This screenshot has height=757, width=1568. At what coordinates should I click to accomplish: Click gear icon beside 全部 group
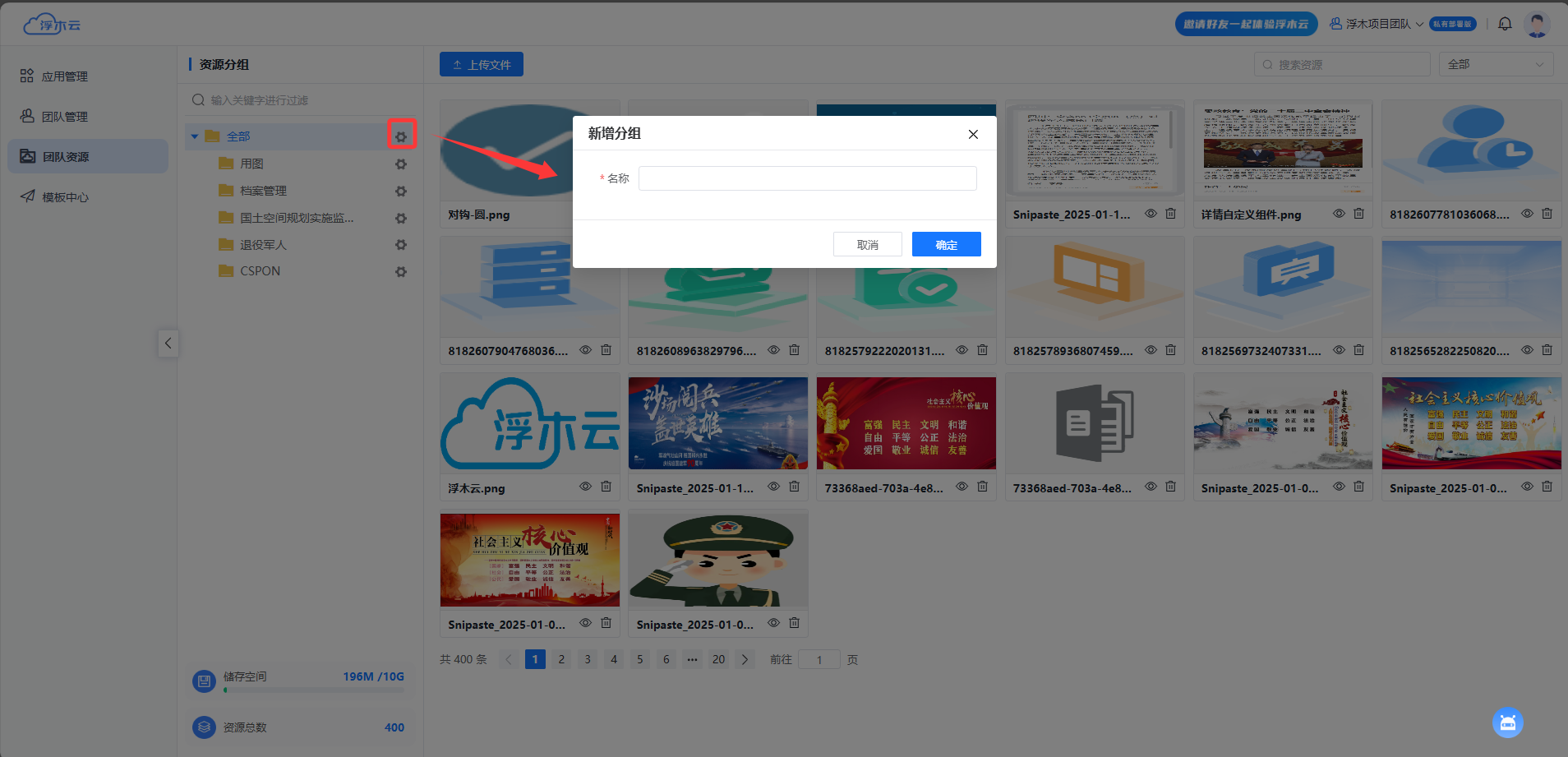[401, 136]
